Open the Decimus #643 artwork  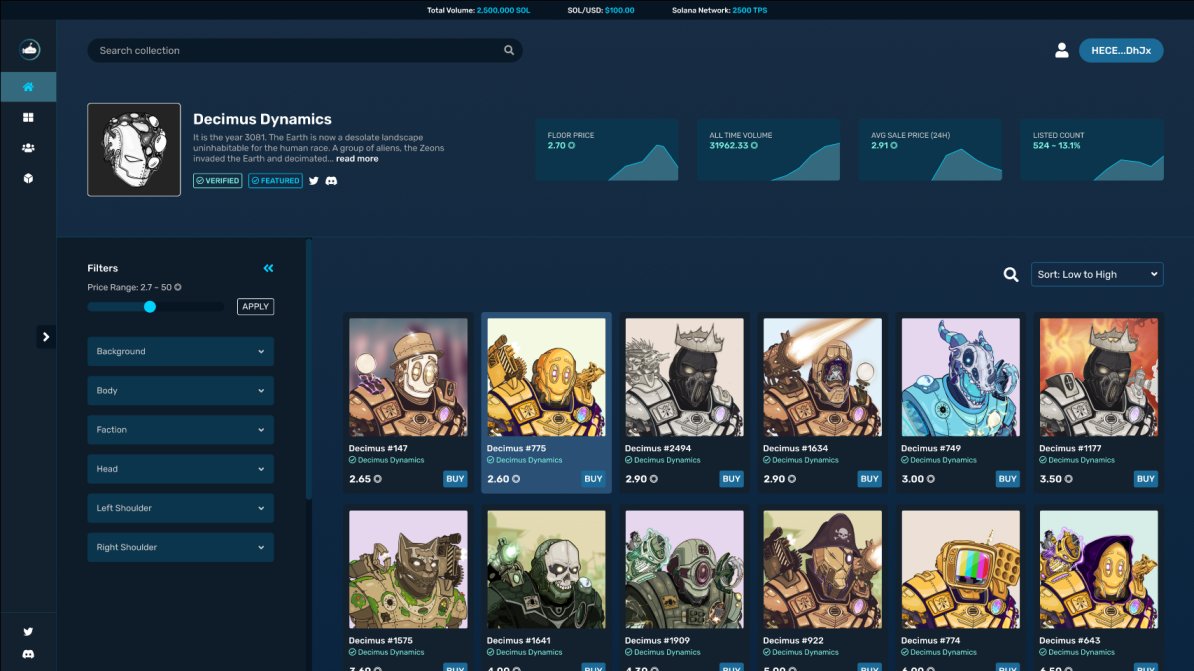tap(1099, 570)
